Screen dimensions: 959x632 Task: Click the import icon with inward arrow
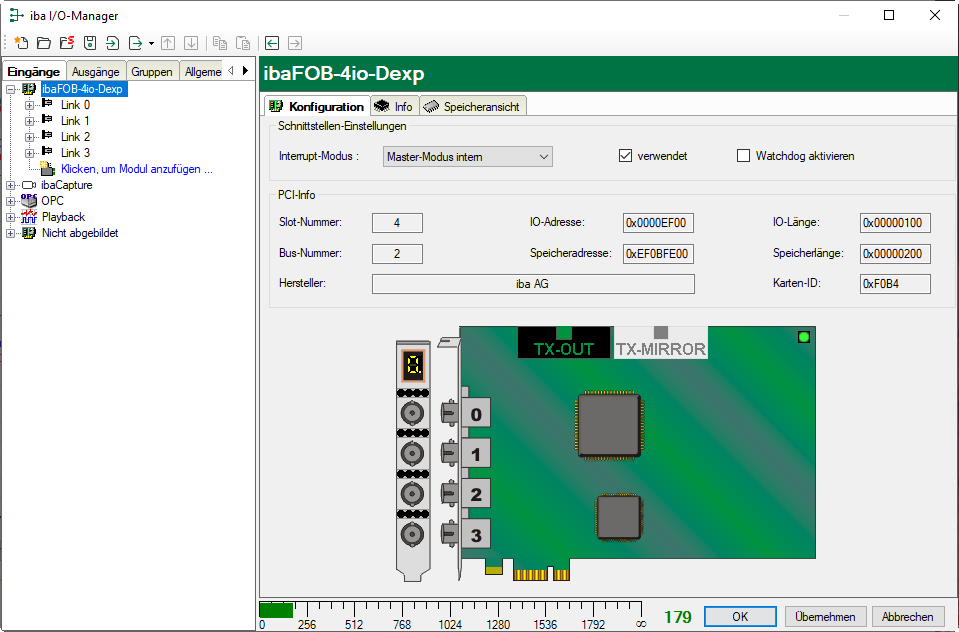pos(112,43)
